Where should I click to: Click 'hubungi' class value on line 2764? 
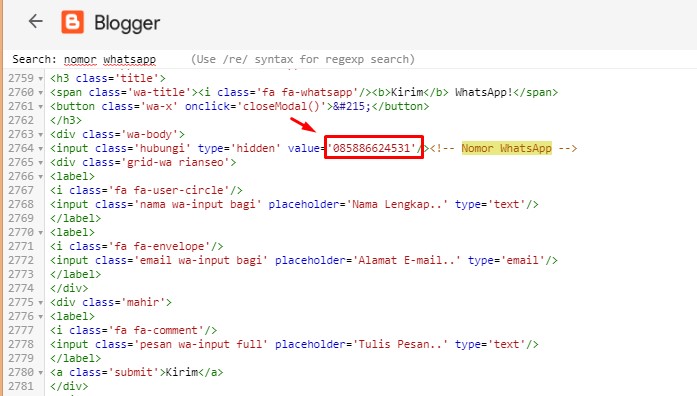(x=162, y=148)
